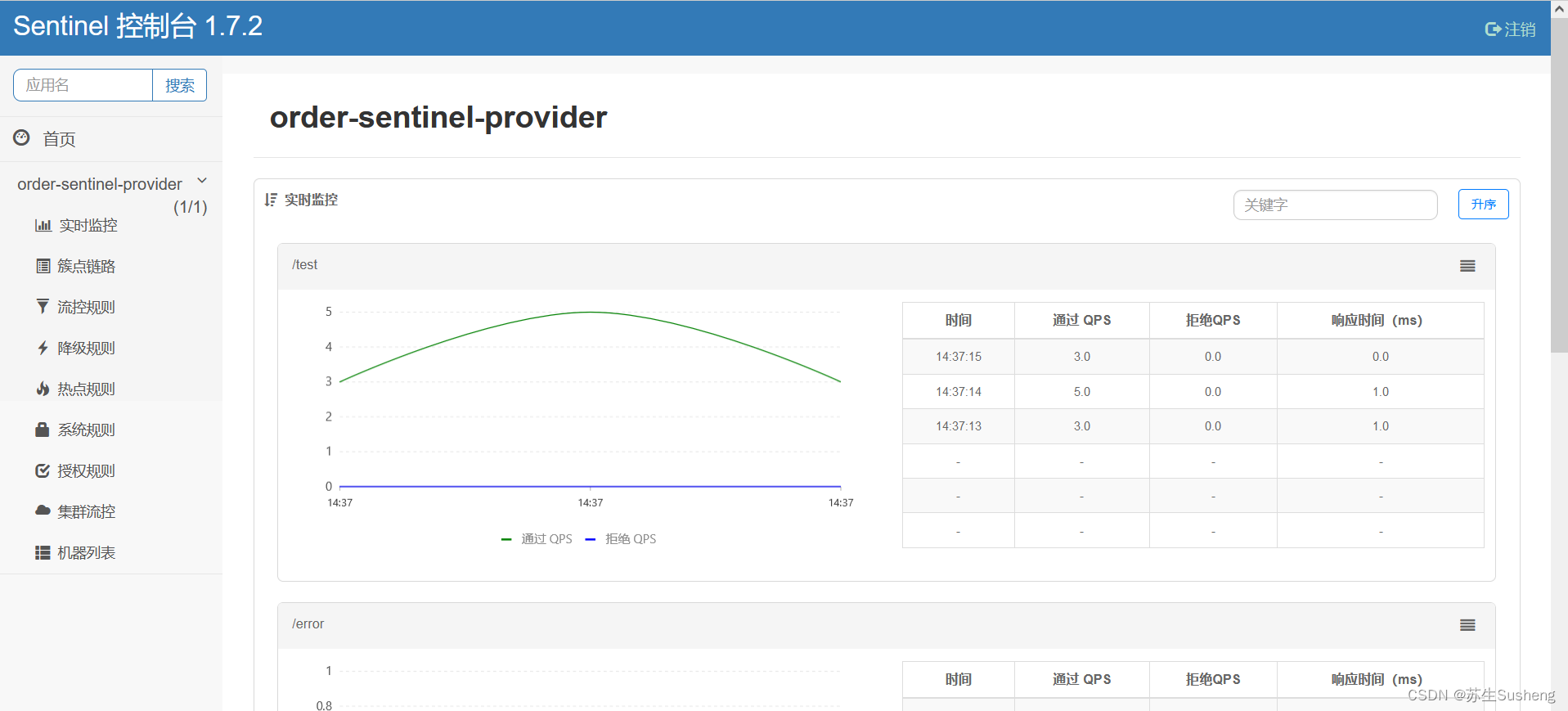
Task: Focus the 应用名 search field
Action: coord(83,85)
